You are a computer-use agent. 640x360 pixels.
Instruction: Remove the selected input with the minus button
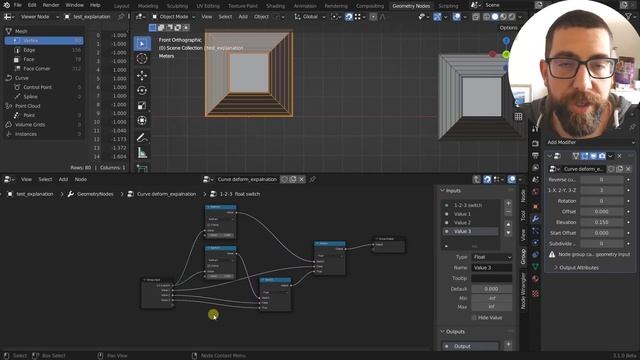click(508, 212)
